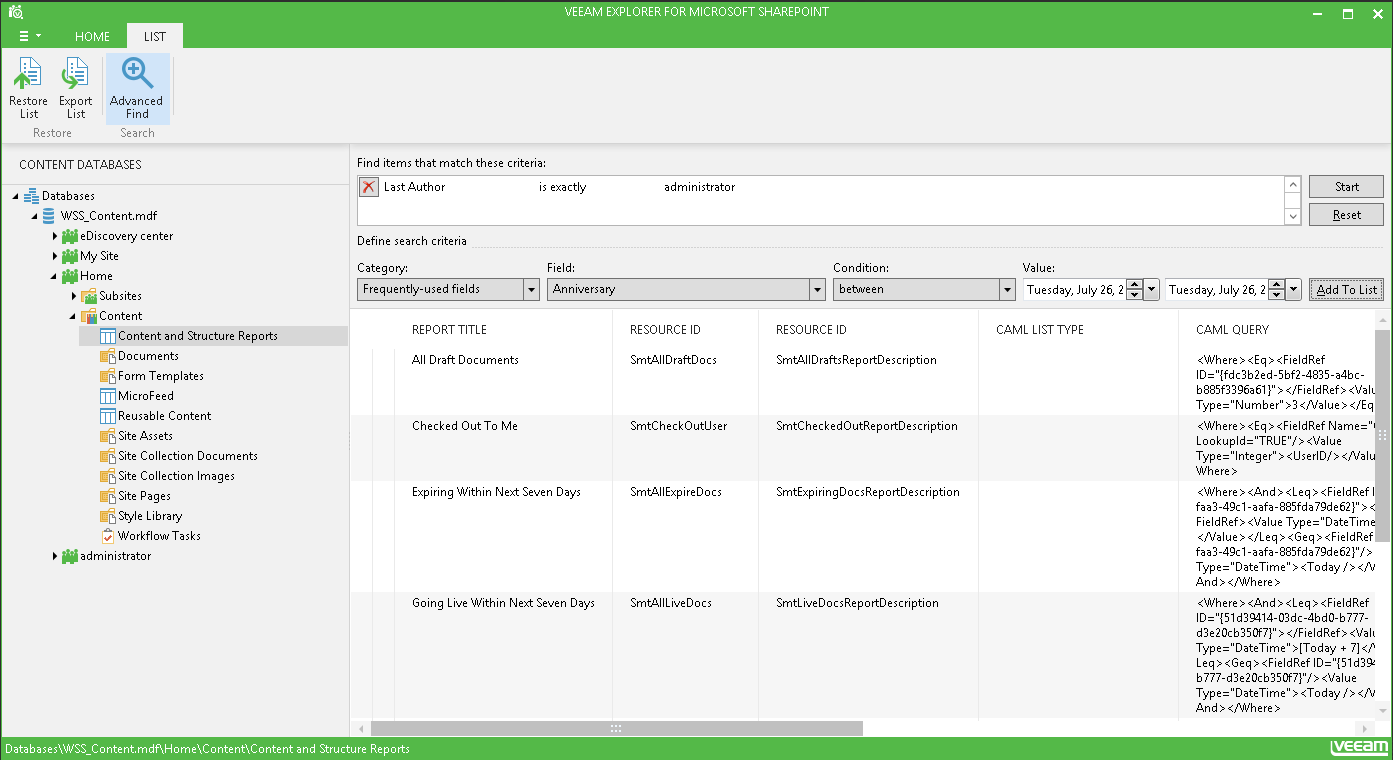Viewport: 1393px width, 760px height.
Task: Click the SmtCheckOutUser resource ID cell
Action: click(x=678, y=426)
